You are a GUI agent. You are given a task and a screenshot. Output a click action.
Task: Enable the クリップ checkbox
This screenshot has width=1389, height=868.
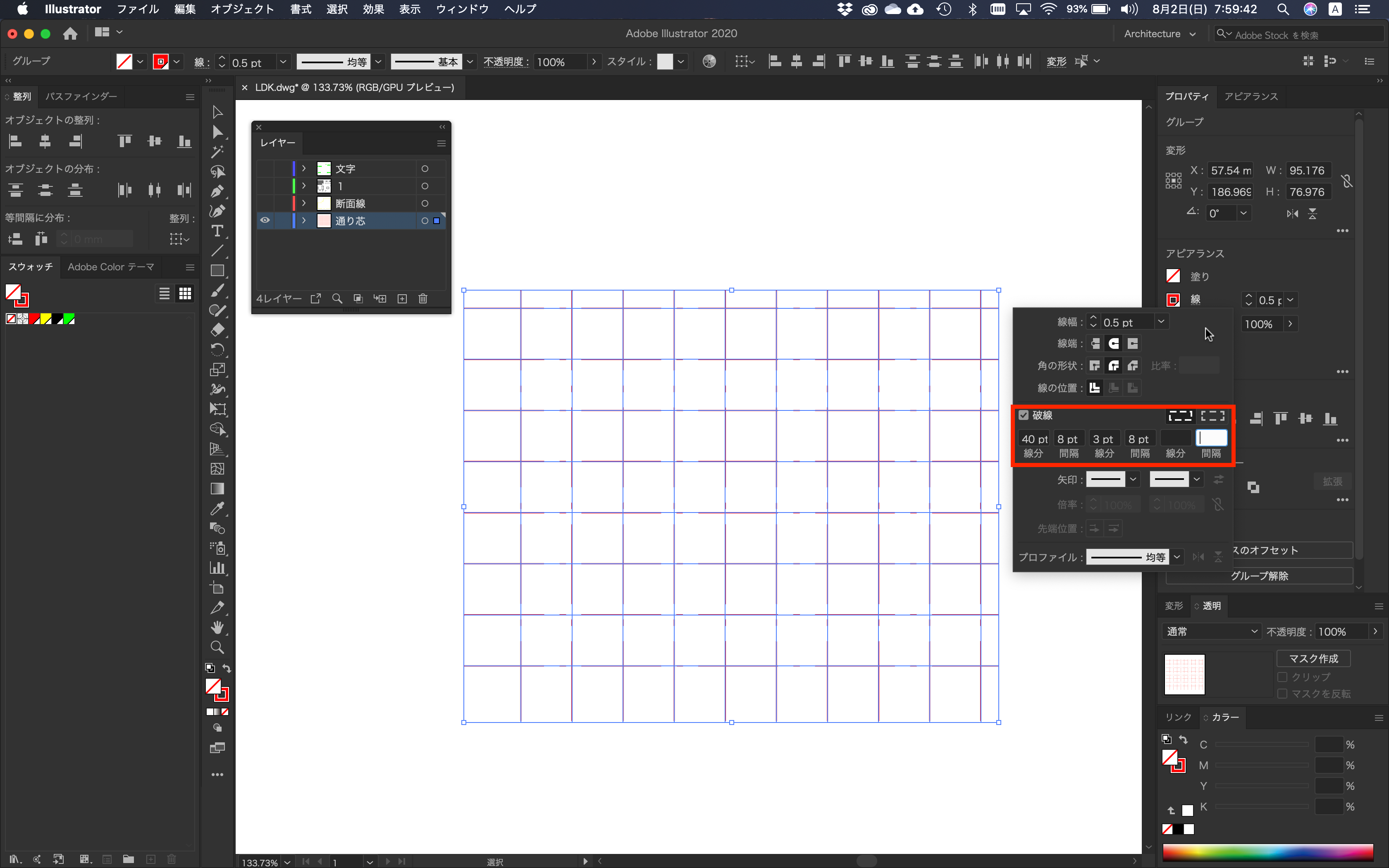point(1283,677)
